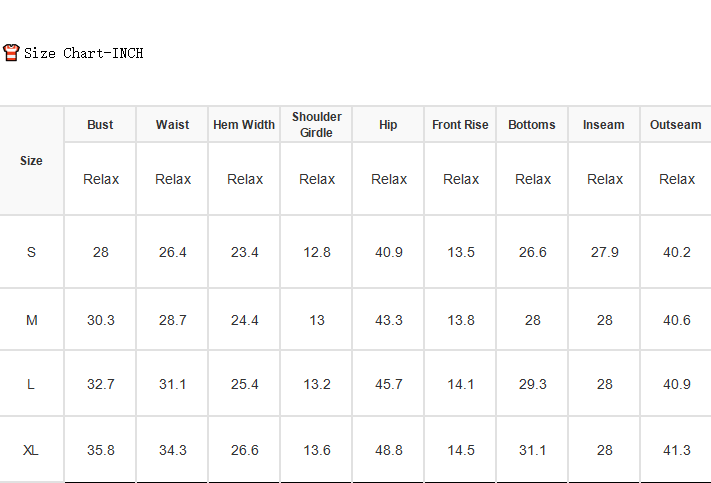Click the Front Rise header

point(460,125)
